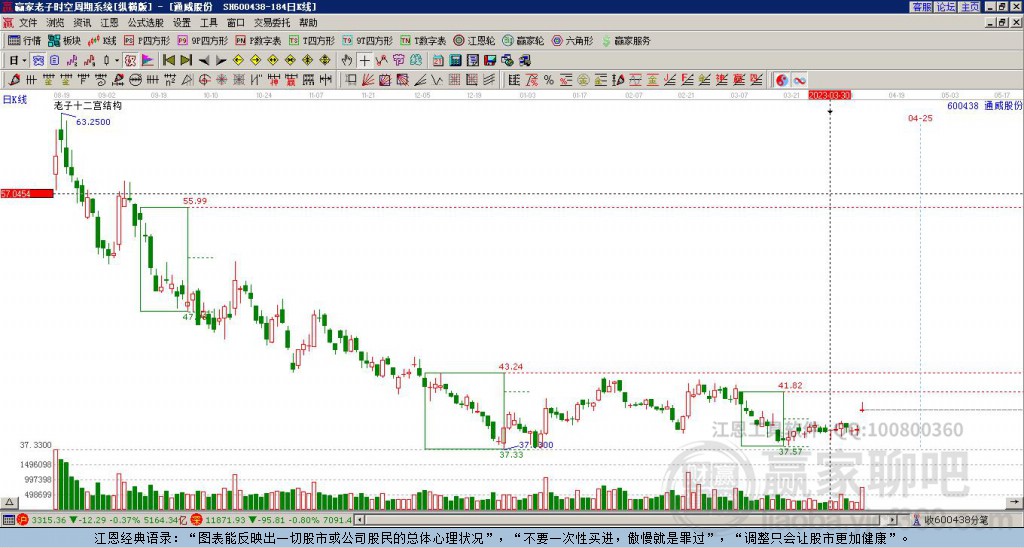Click the 收600438分笔 status entry
Screen dimensions: 1024x548
tap(956, 520)
